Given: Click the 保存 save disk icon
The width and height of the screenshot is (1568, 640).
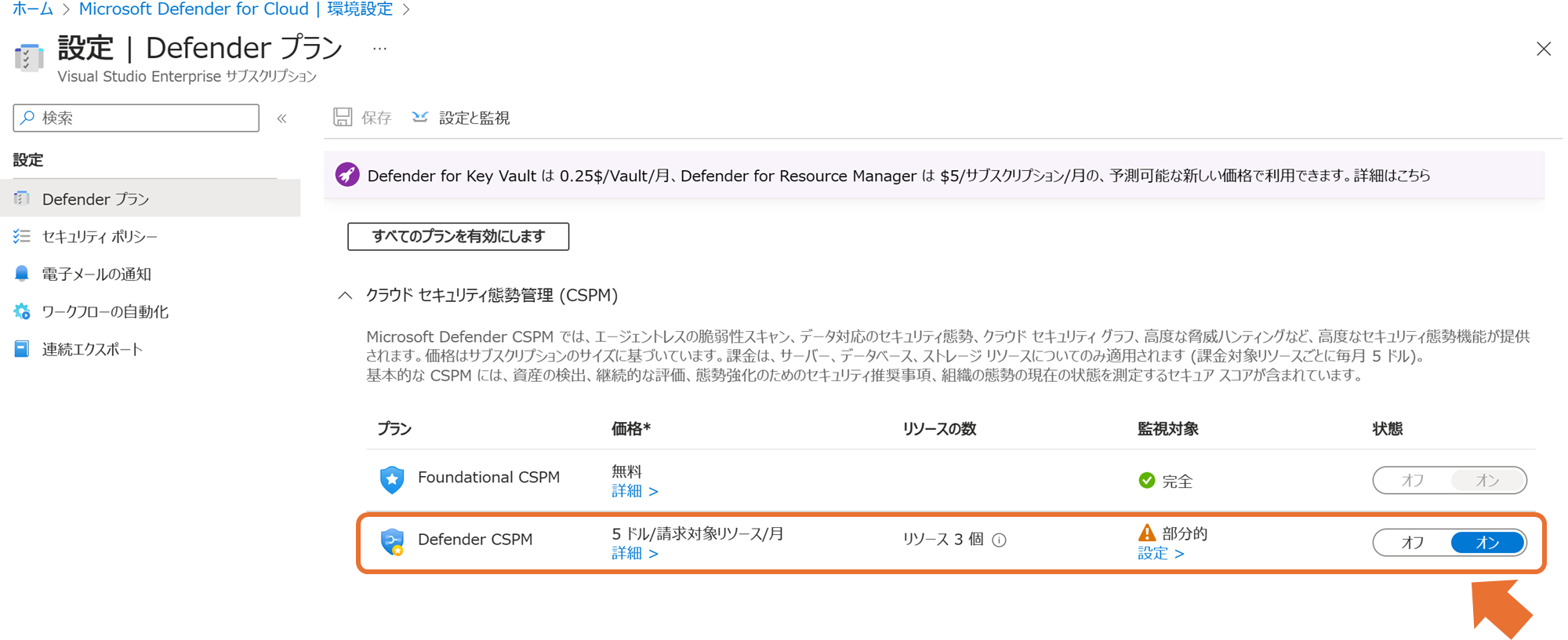Looking at the screenshot, I should tap(343, 117).
